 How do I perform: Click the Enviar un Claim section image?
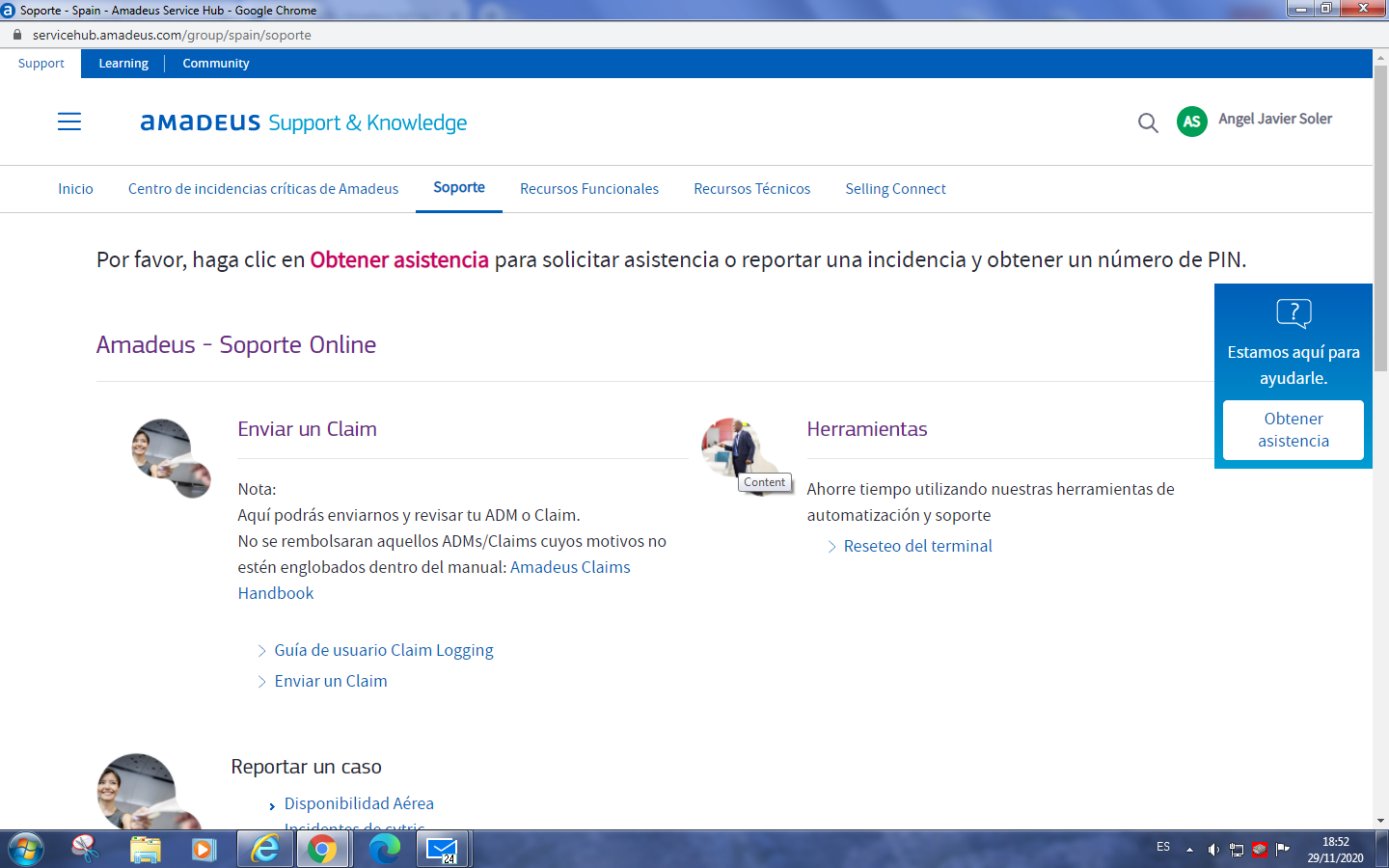tap(171, 458)
